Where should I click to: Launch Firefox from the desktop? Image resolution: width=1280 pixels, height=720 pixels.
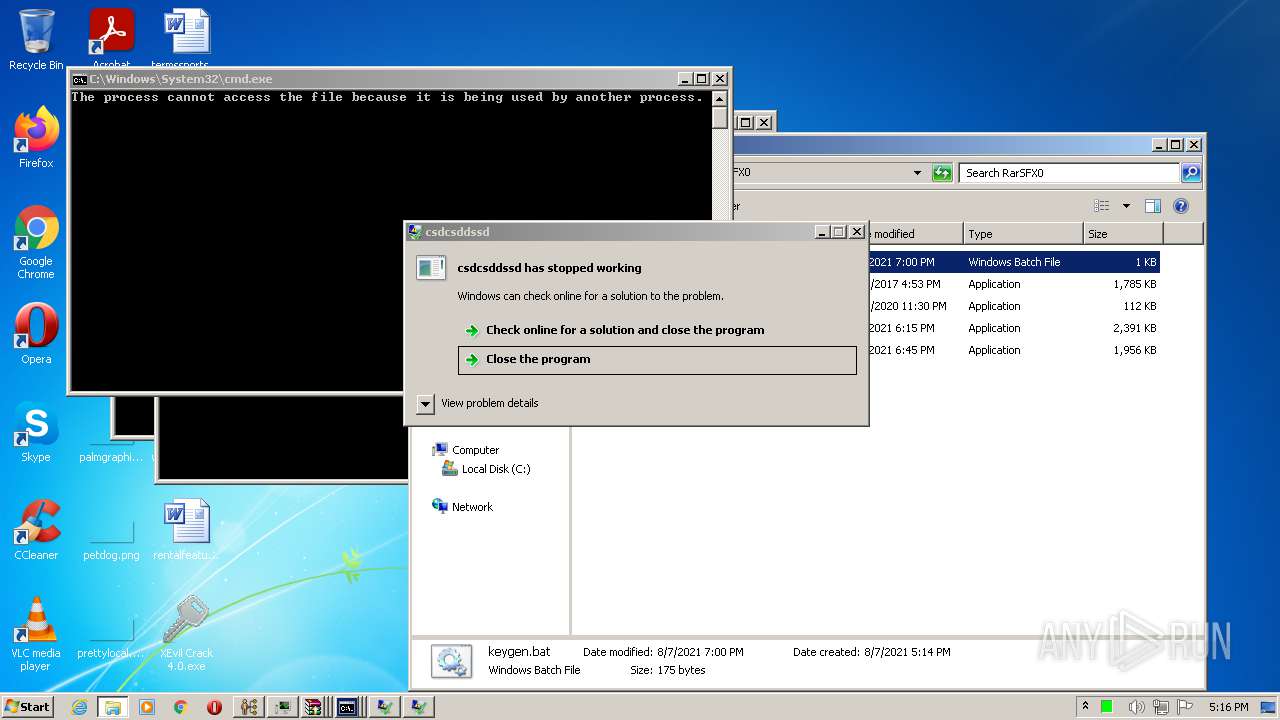pyautogui.click(x=36, y=137)
